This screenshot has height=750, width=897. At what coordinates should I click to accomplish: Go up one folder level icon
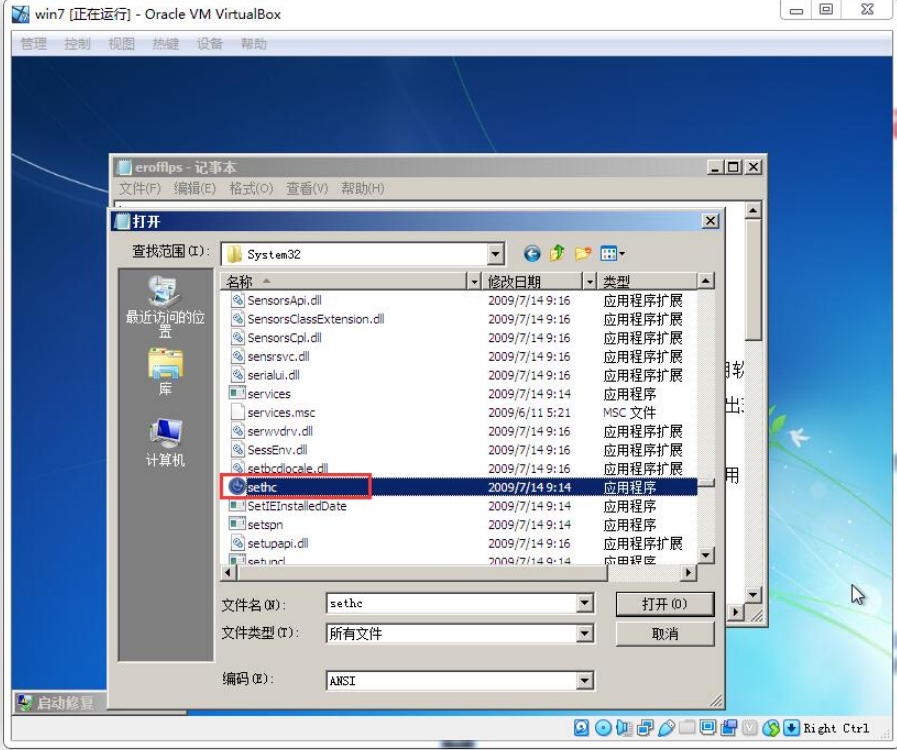pos(557,253)
